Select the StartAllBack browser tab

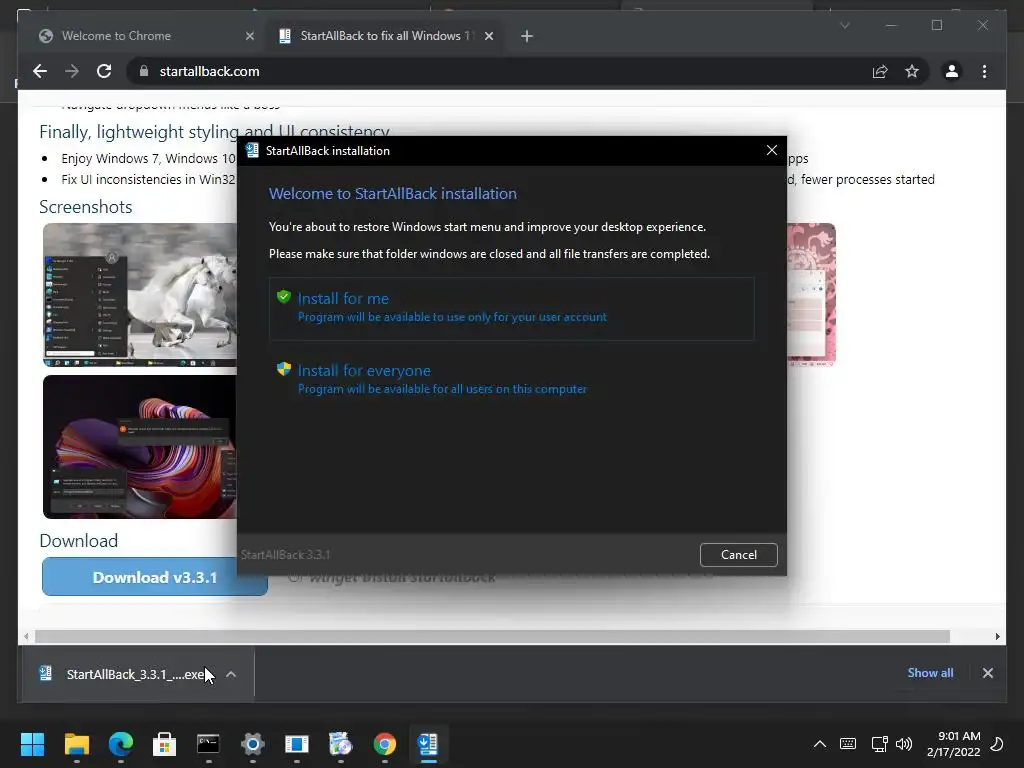click(383, 36)
